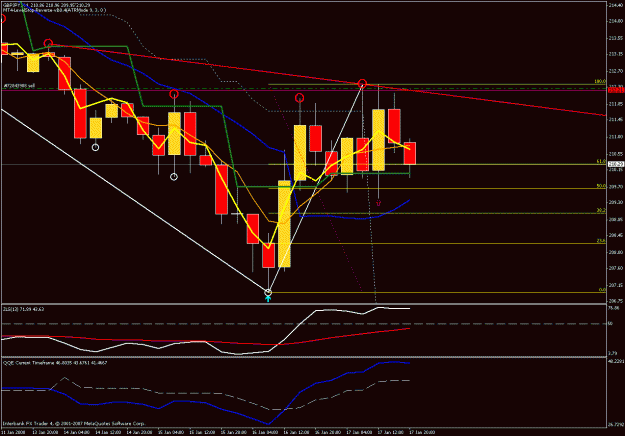Click the 15 Jan 12:00 time label
This screenshot has width=625, height=436.
[x=202, y=432]
